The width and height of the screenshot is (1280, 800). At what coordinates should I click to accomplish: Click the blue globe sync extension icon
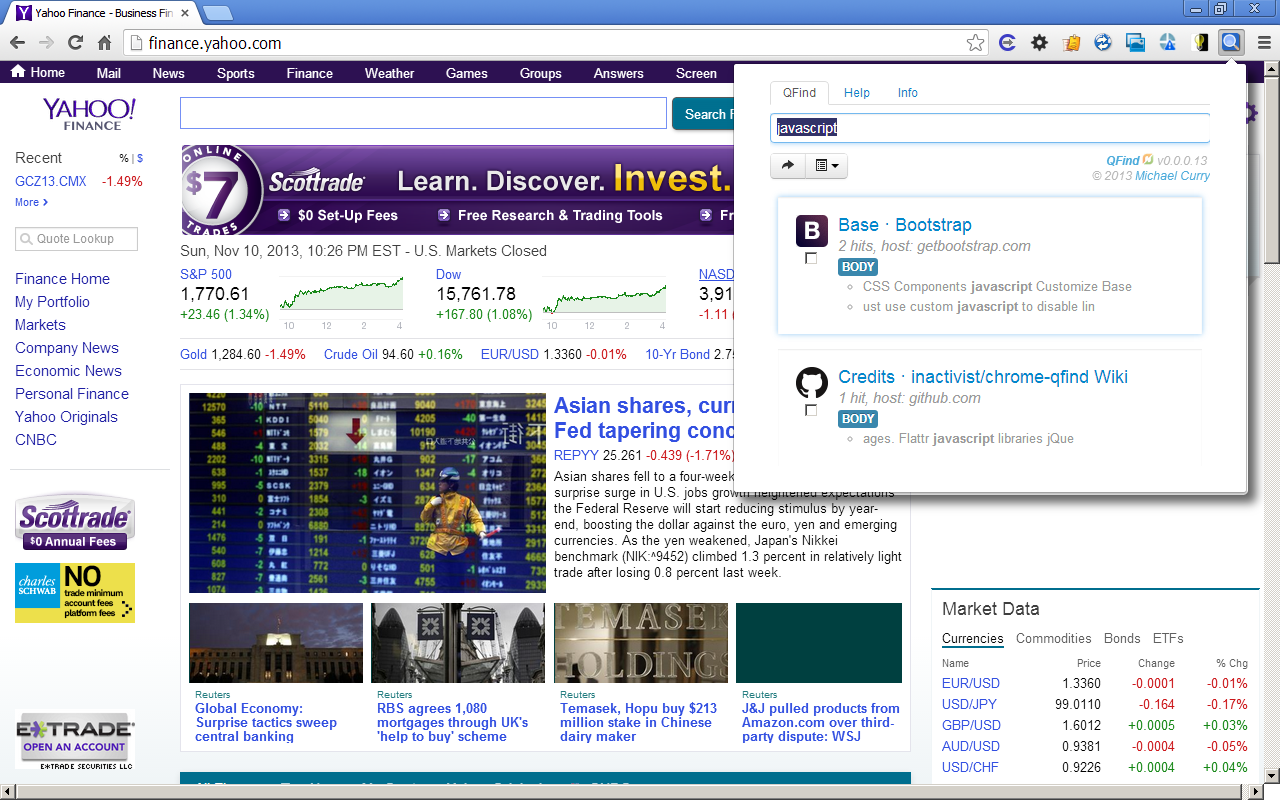coord(1103,43)
